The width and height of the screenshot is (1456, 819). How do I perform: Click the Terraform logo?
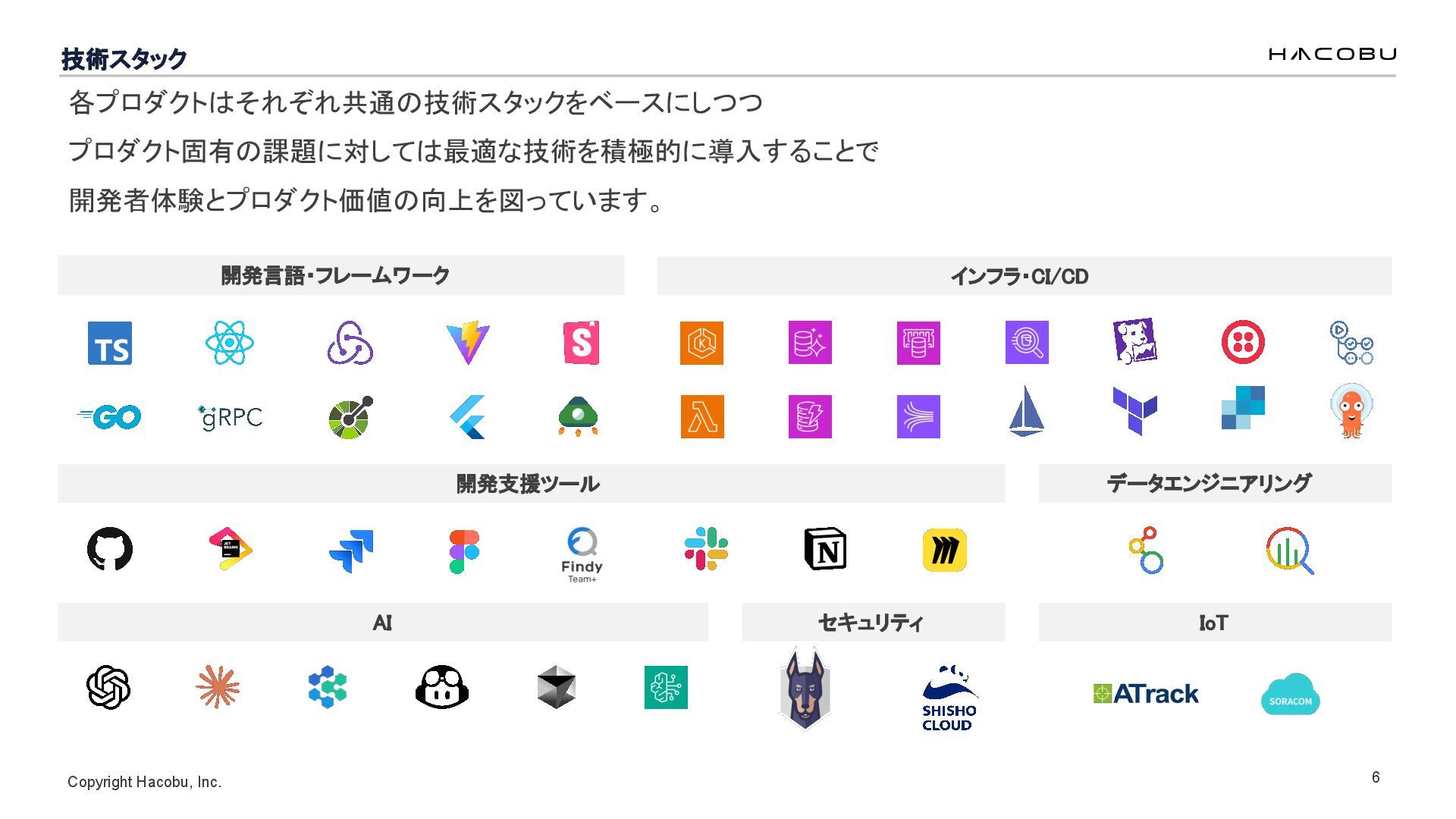click(1134, 410)
